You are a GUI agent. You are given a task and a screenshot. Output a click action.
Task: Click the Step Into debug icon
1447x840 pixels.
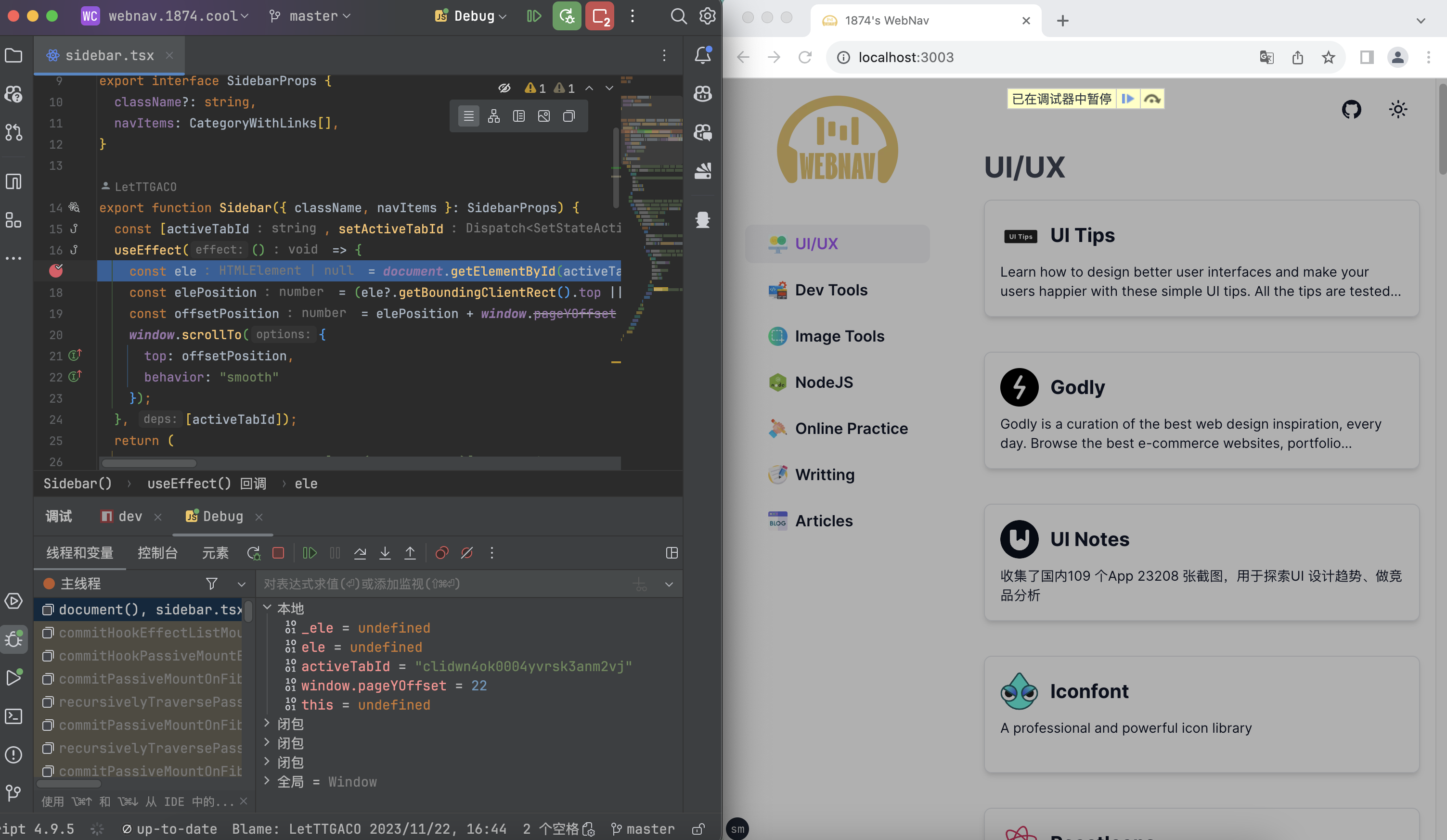tap(385, 553)
